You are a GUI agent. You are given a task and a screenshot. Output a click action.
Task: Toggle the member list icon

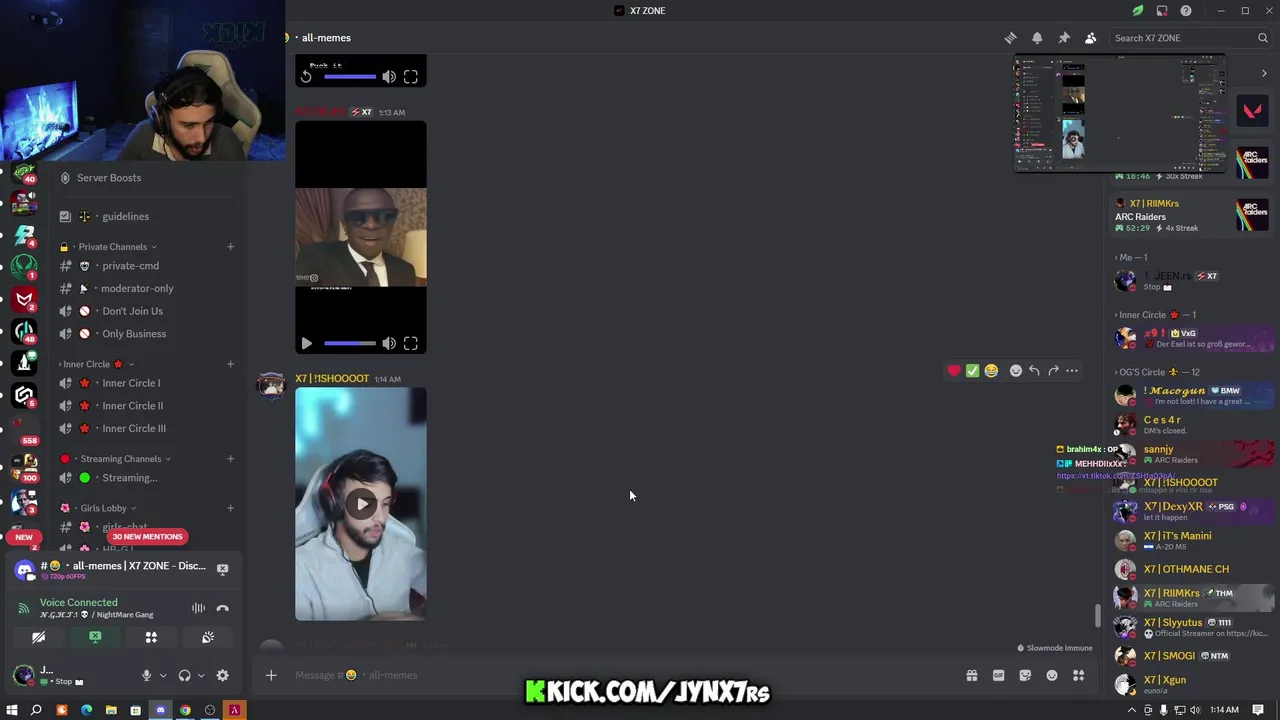pos(1090,38)
